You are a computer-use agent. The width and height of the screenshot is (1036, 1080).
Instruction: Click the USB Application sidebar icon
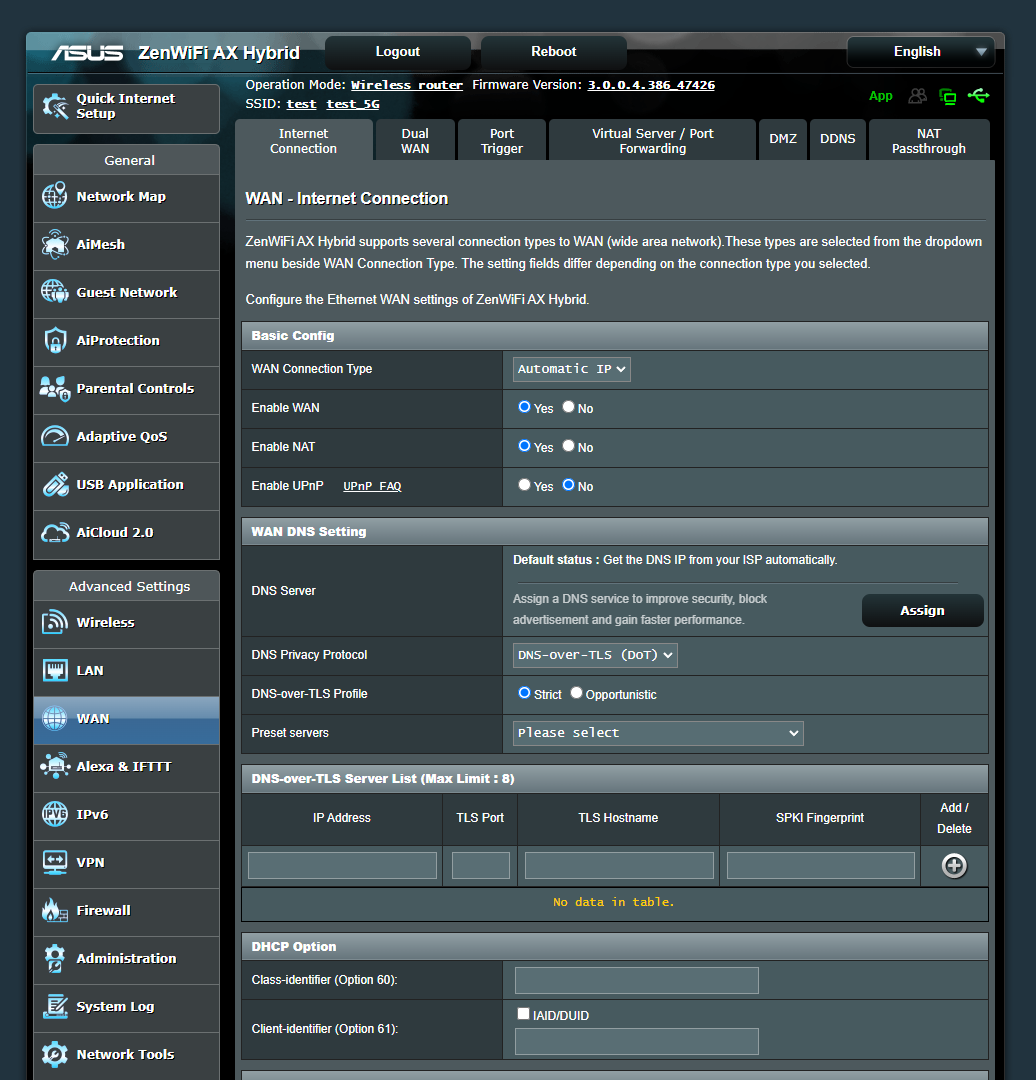[x=54, y=485]
